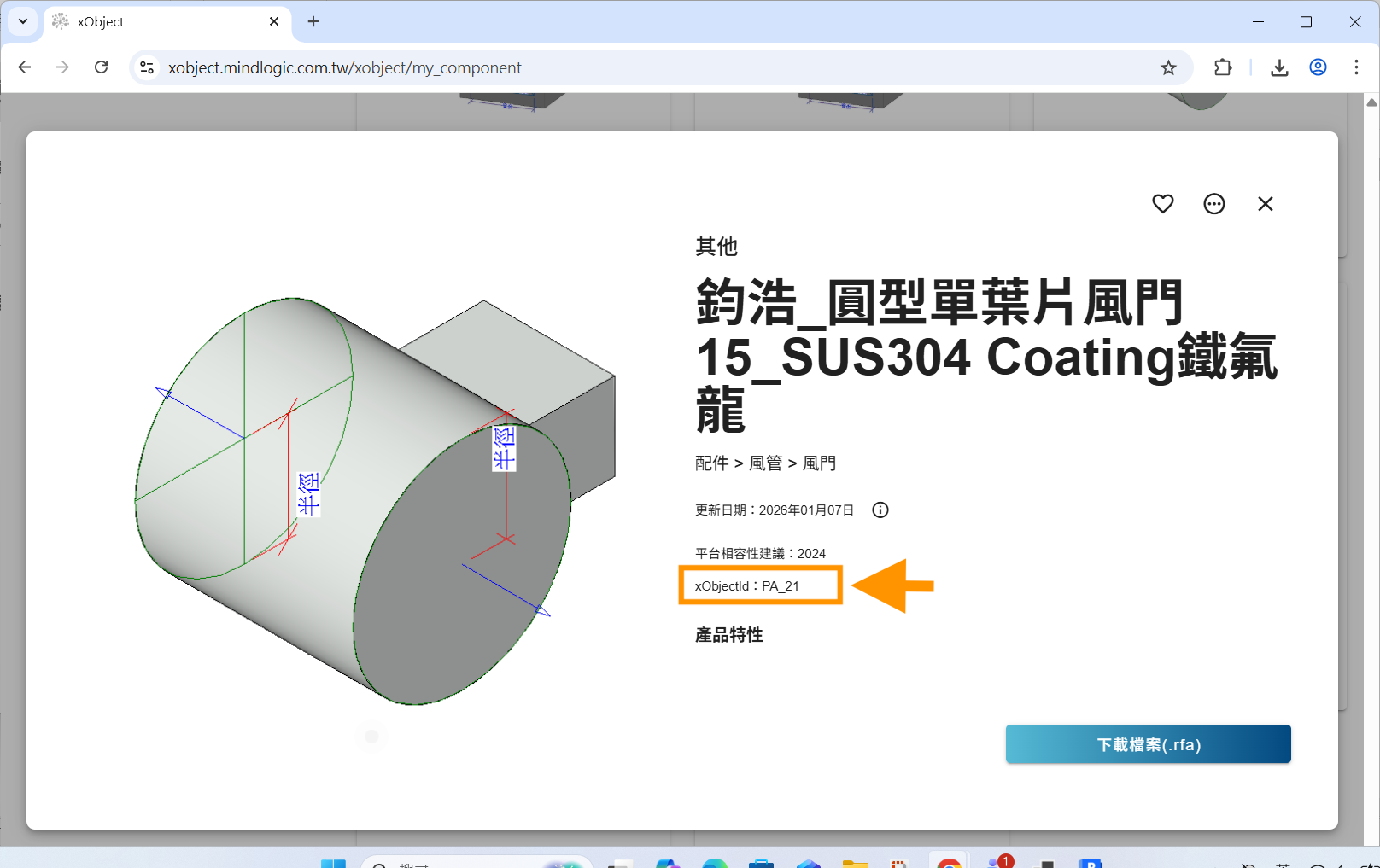Reload the page
The height and width of the screenshot is (868, 1380).
102,68
